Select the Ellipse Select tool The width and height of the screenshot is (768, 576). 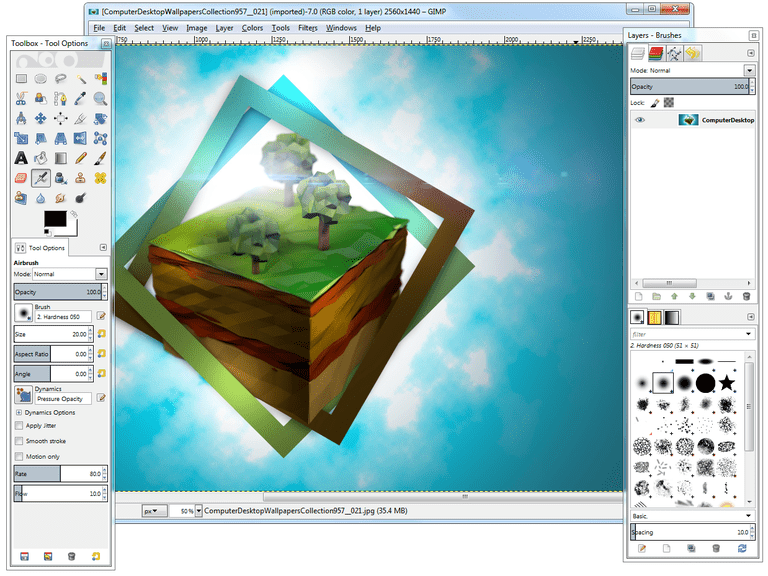tap(41, 79)
